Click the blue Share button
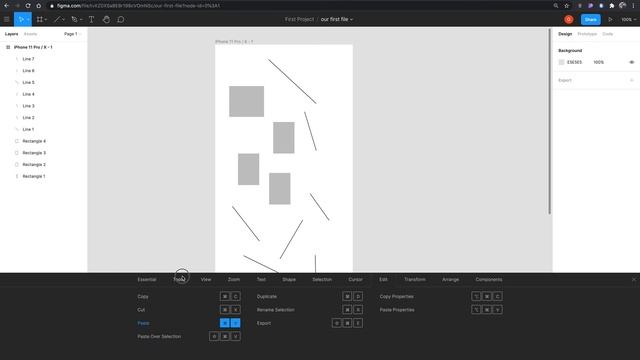 (x=591, y=19)
